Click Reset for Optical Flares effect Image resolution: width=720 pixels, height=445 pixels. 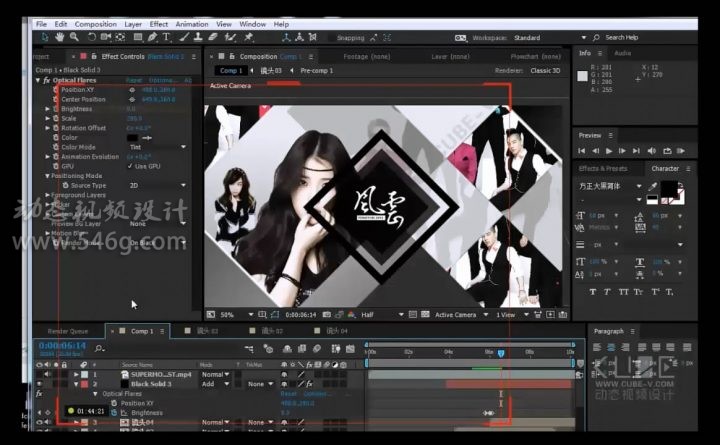click(x=133, y=80)
